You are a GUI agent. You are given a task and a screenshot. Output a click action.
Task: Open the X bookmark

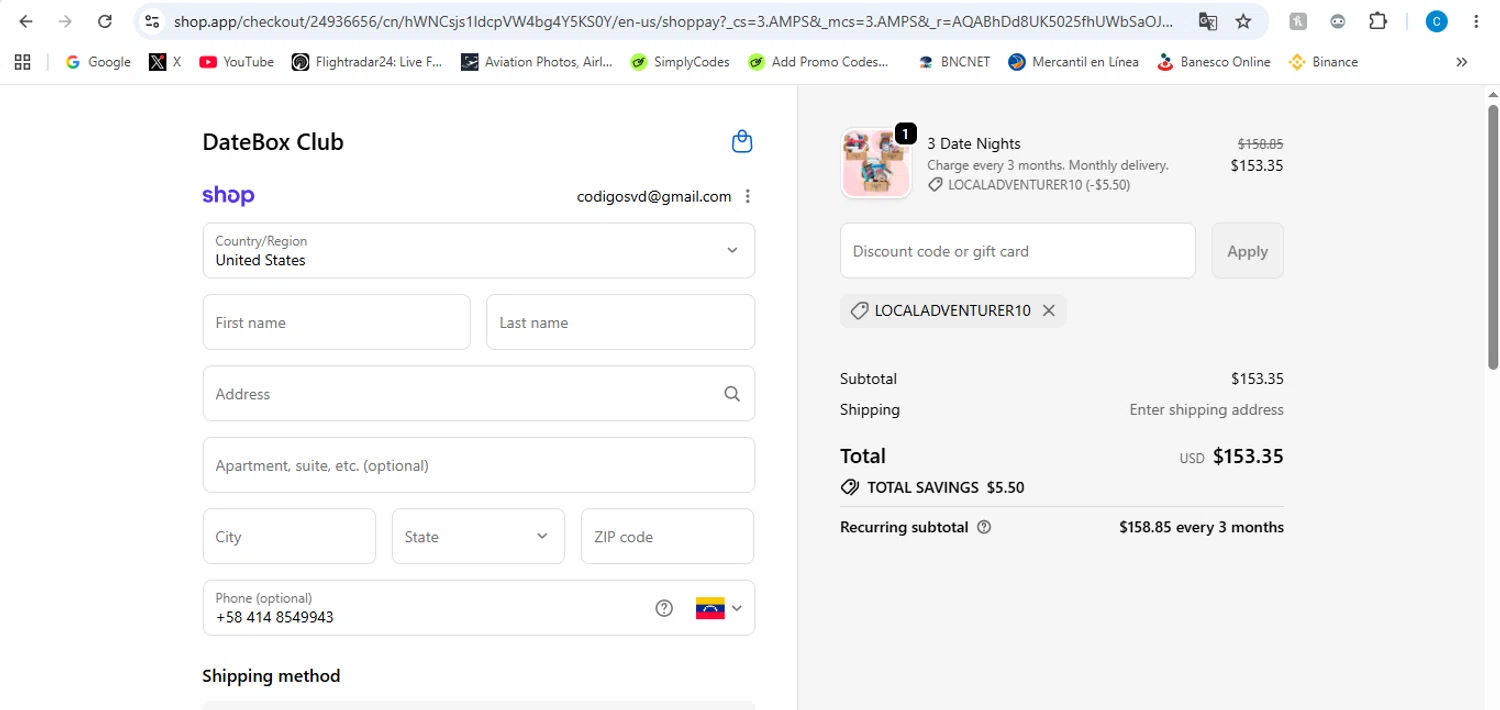(165, 62)
